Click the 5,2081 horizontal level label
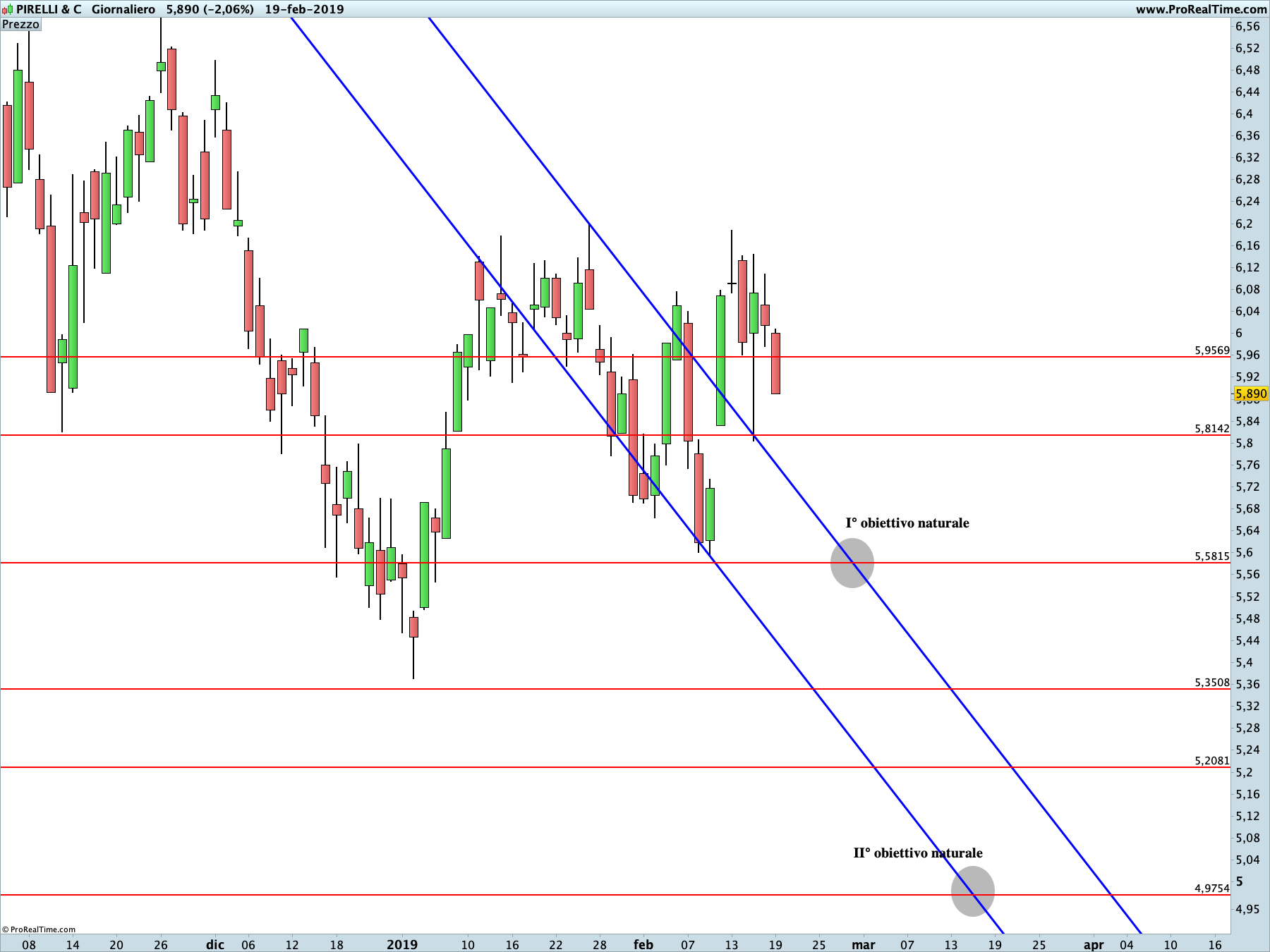1270x952 pixels. [x=1212, y=760]
